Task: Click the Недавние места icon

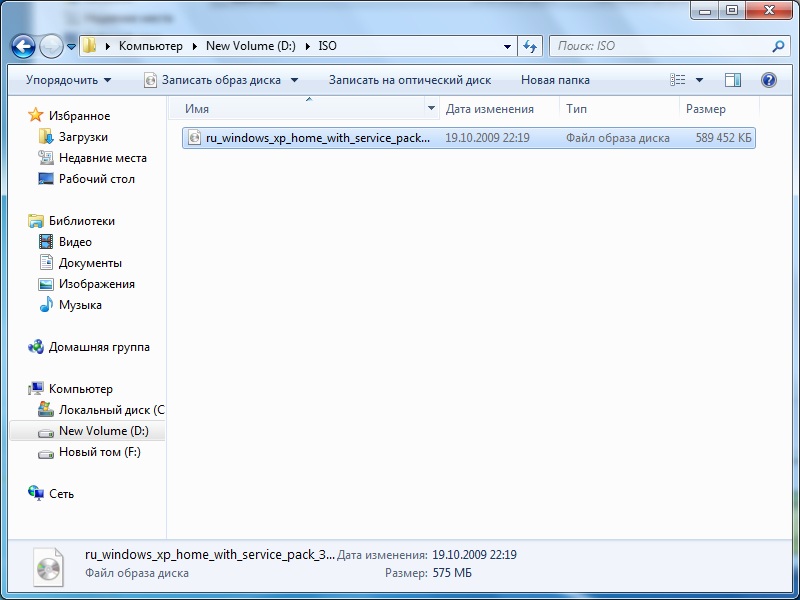Action: click(x=46, y=158)
